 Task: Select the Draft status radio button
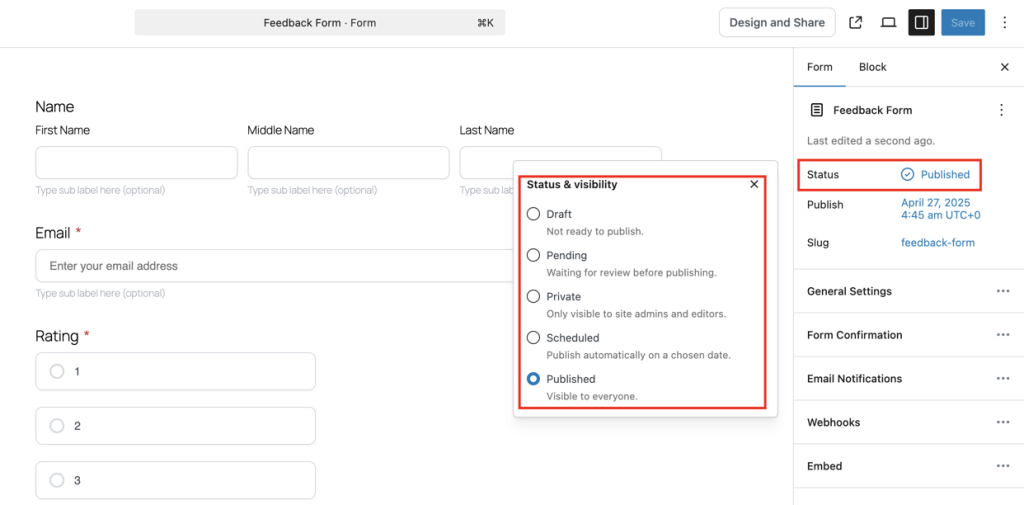point(534,214)
